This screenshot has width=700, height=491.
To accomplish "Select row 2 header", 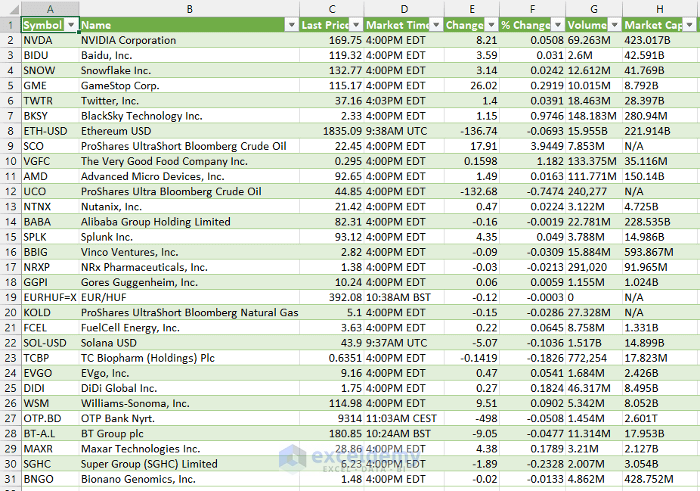I will coord(11,41).
